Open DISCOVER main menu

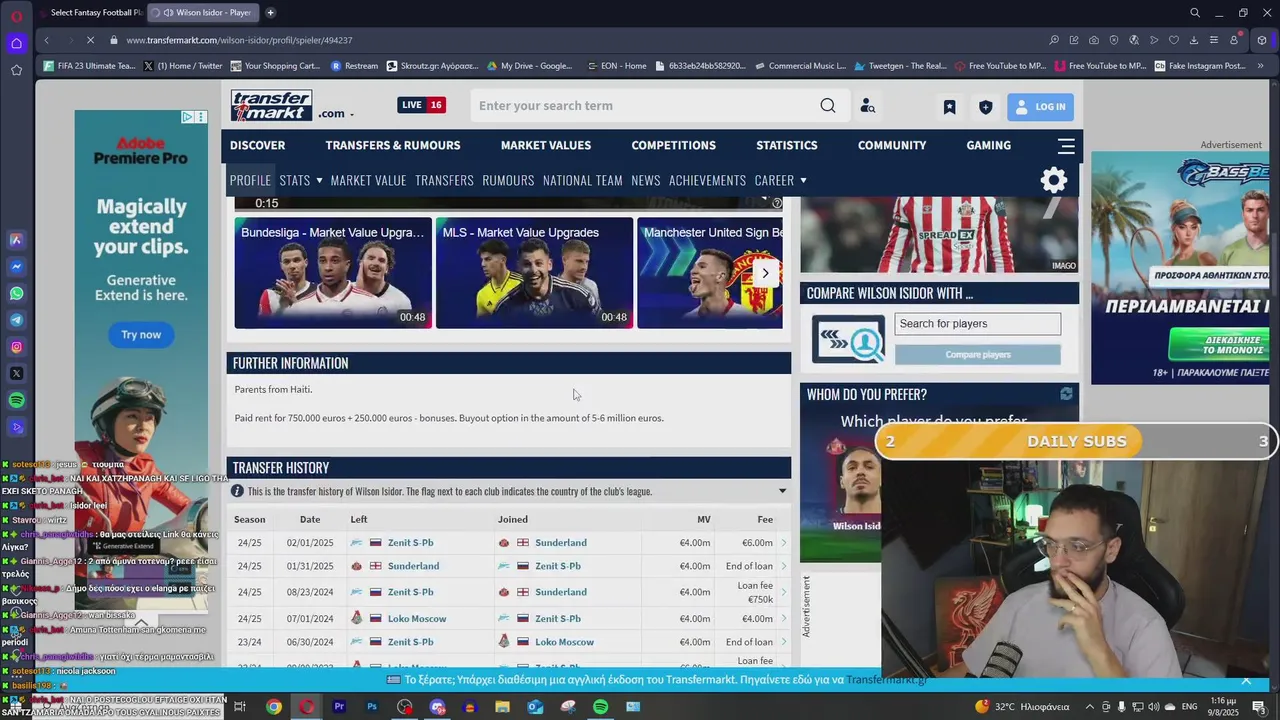257,145
